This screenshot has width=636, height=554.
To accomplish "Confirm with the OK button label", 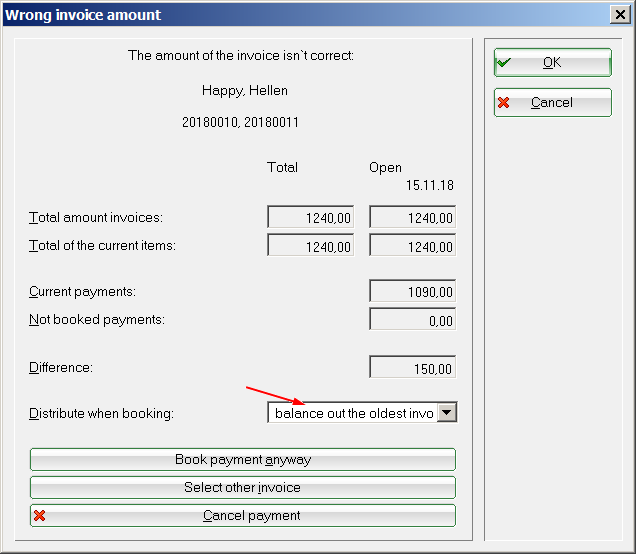I will coord(552,63).
